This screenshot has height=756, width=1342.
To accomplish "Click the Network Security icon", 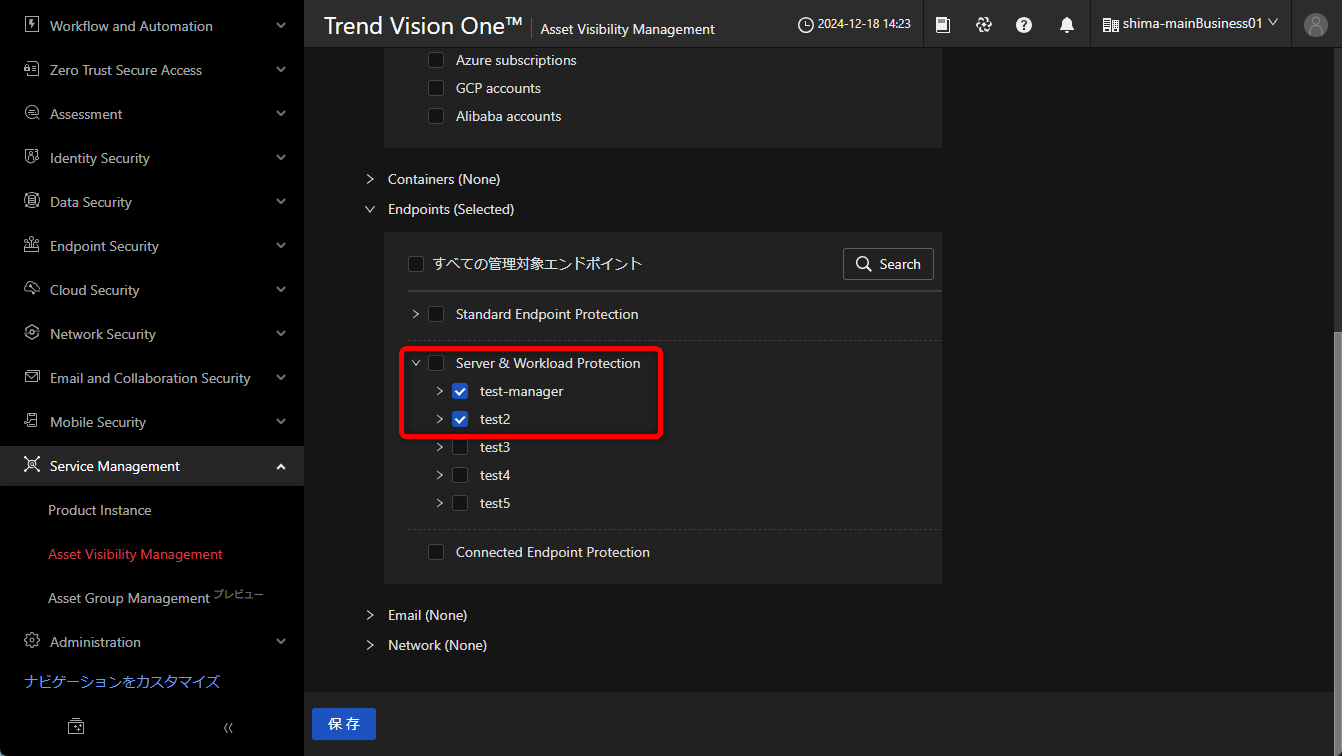I will pos(32,334).
